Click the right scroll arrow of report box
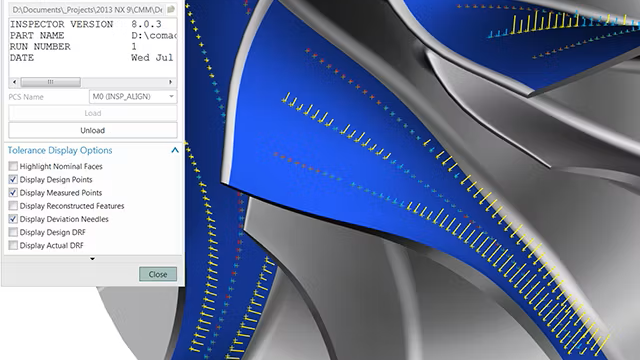640x360 pixels. pos(171,82)
